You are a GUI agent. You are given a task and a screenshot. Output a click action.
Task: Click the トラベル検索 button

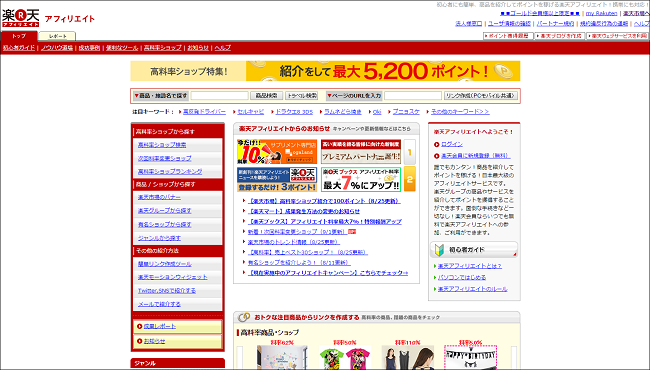[x=301, y=96]
